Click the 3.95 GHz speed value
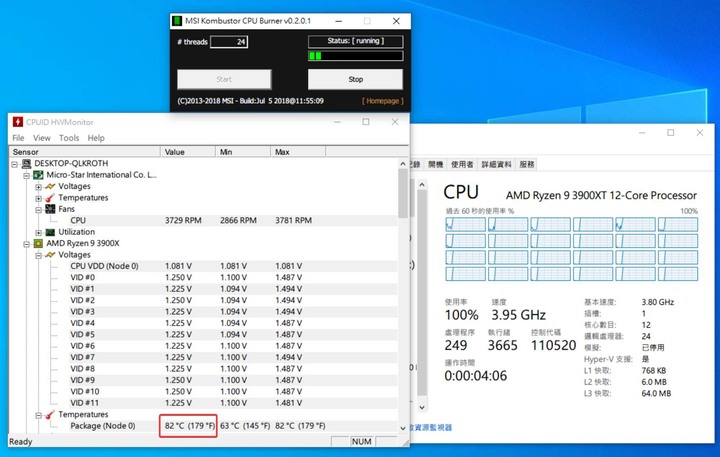The height and width of the screenshot is (457, 720). pos(518,315)
